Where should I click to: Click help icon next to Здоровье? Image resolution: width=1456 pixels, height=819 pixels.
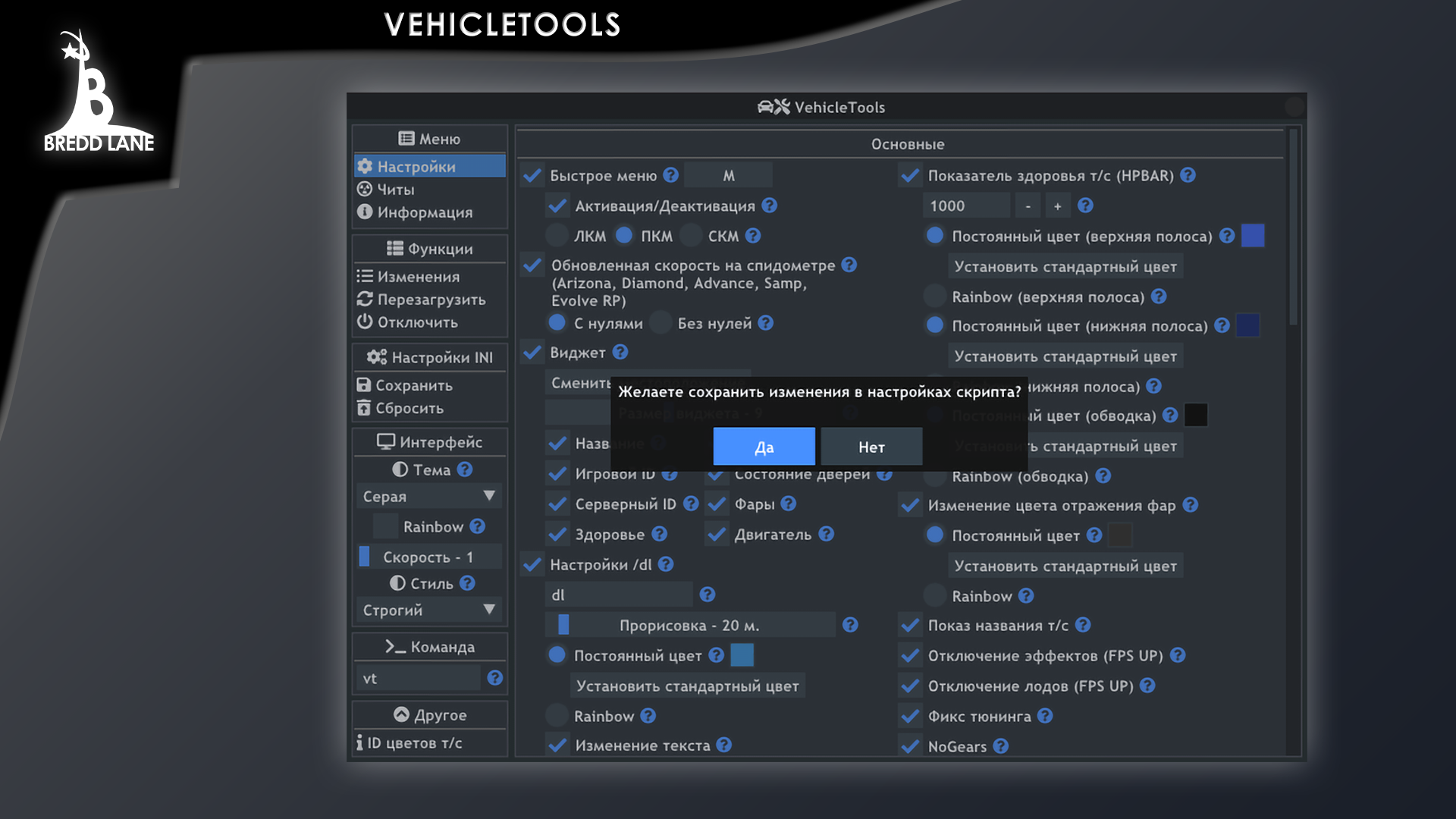(x=659, y=534)
